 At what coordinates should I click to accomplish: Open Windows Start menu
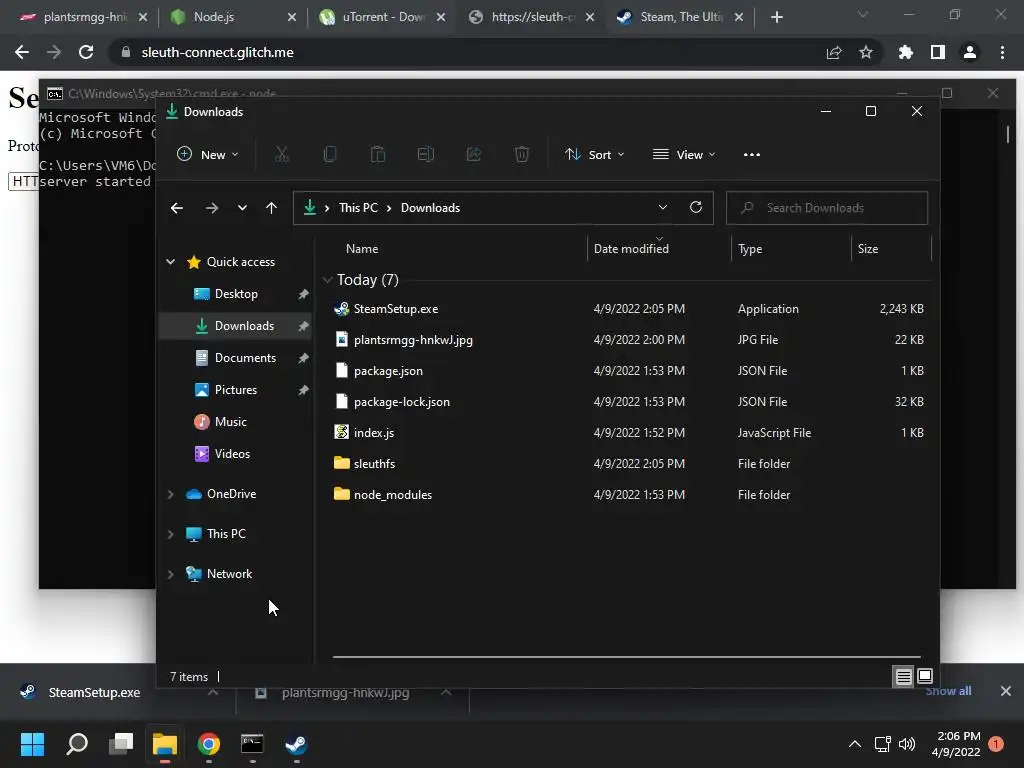(32, 744)
